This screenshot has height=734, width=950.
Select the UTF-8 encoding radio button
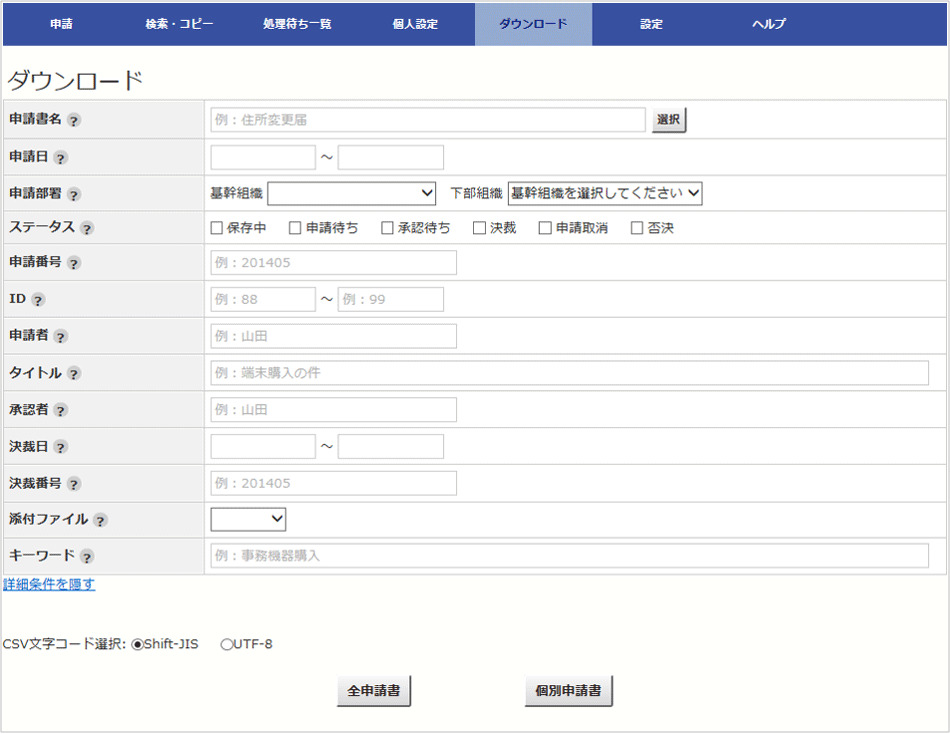pyautogui.click(x=226, y=644)
